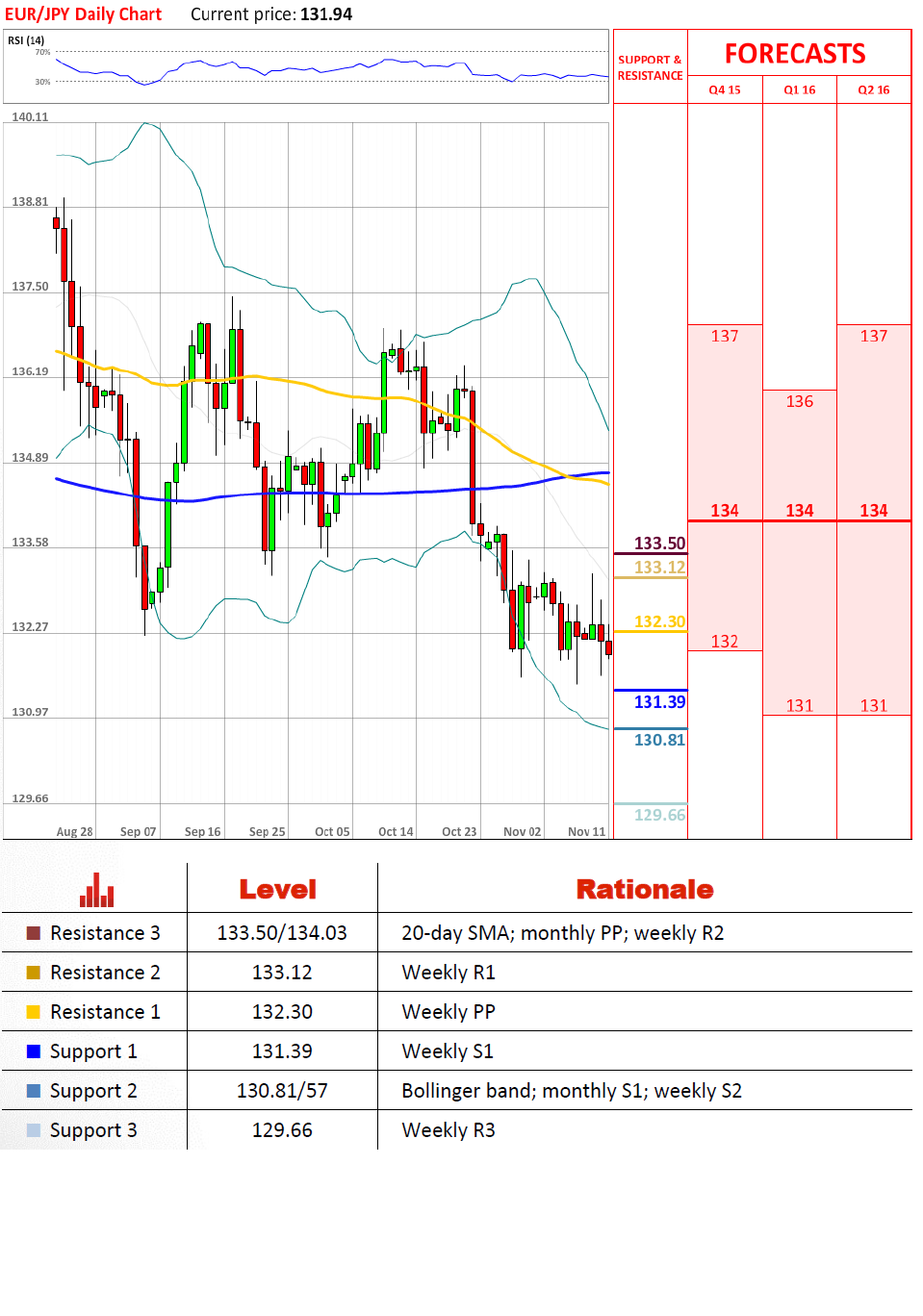923x1316 pixels.
Task: Click the Oct 05 date axis label
Action: tap(333, 831)
